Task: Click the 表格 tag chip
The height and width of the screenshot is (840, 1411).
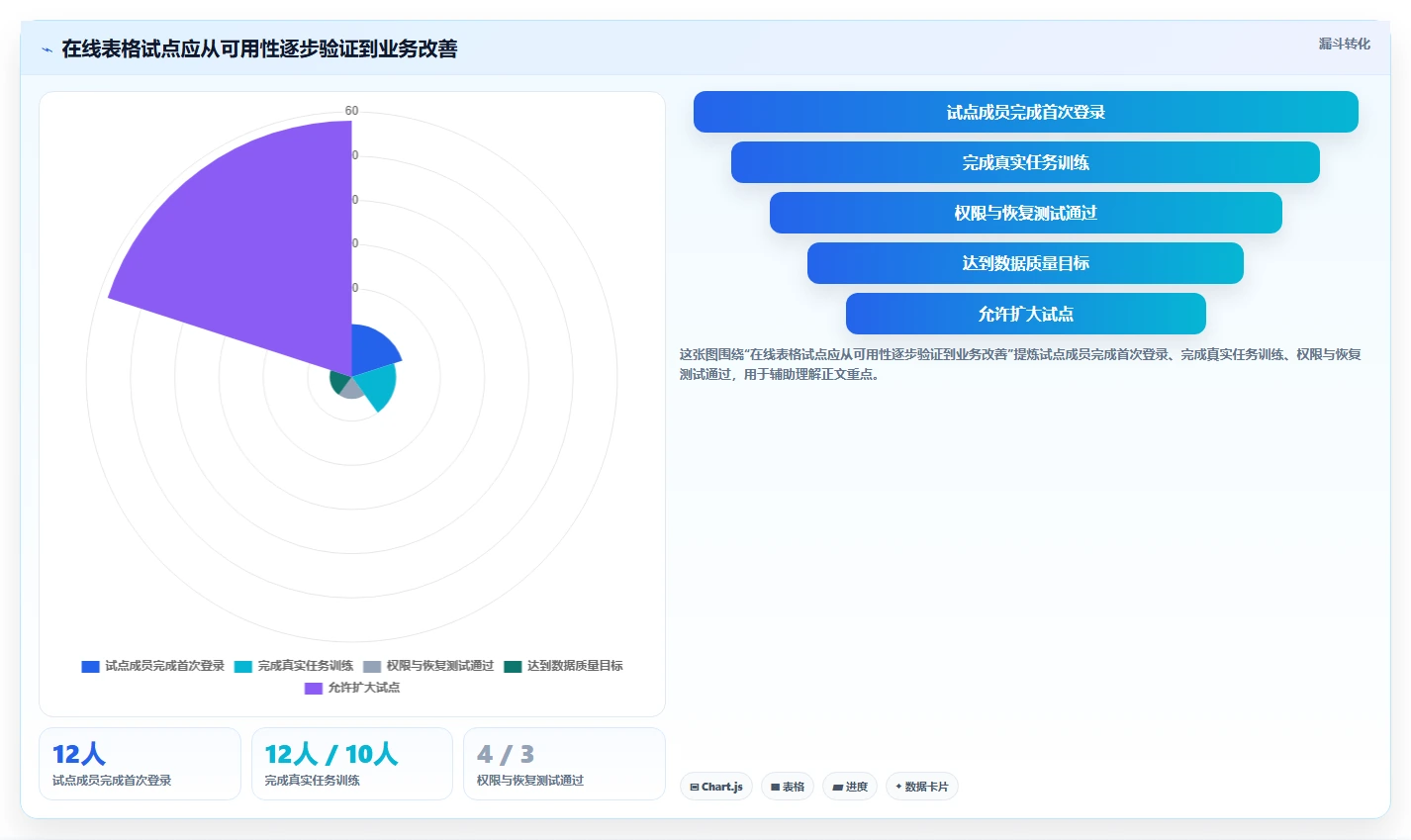Action: click(x=788, y=787)
